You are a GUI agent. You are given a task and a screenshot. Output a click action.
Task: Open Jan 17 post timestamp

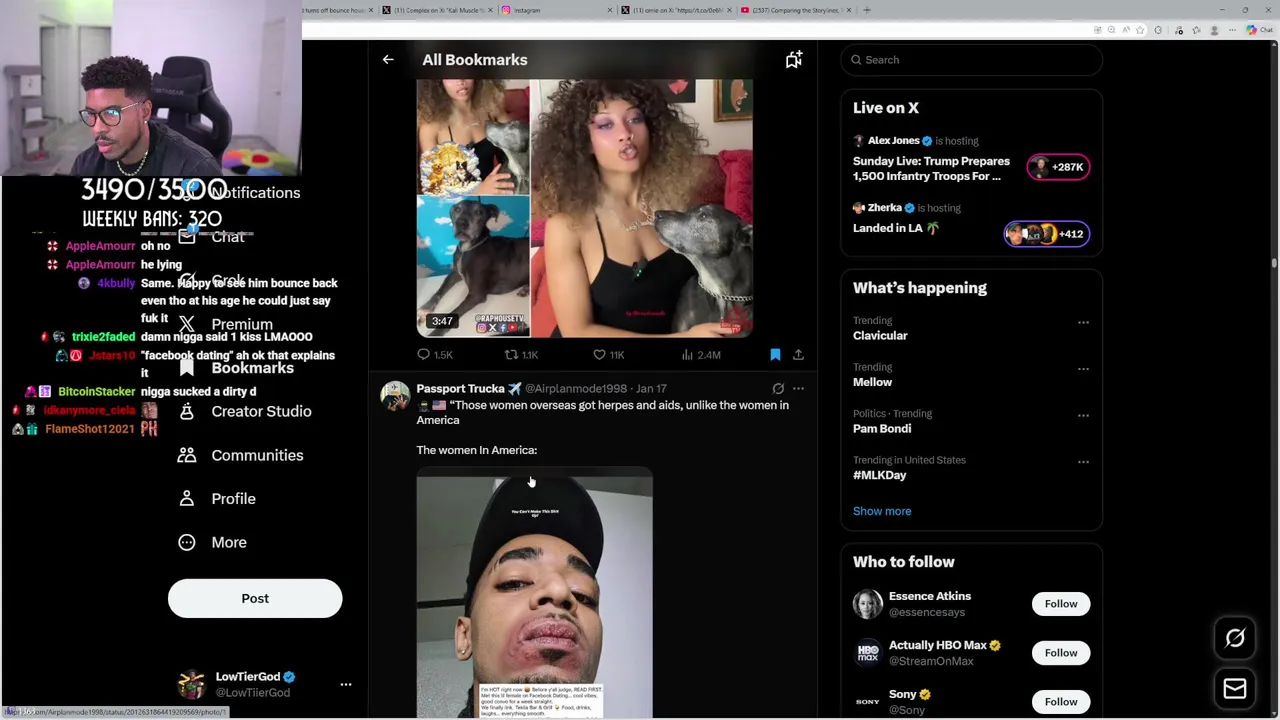(651, 388)
